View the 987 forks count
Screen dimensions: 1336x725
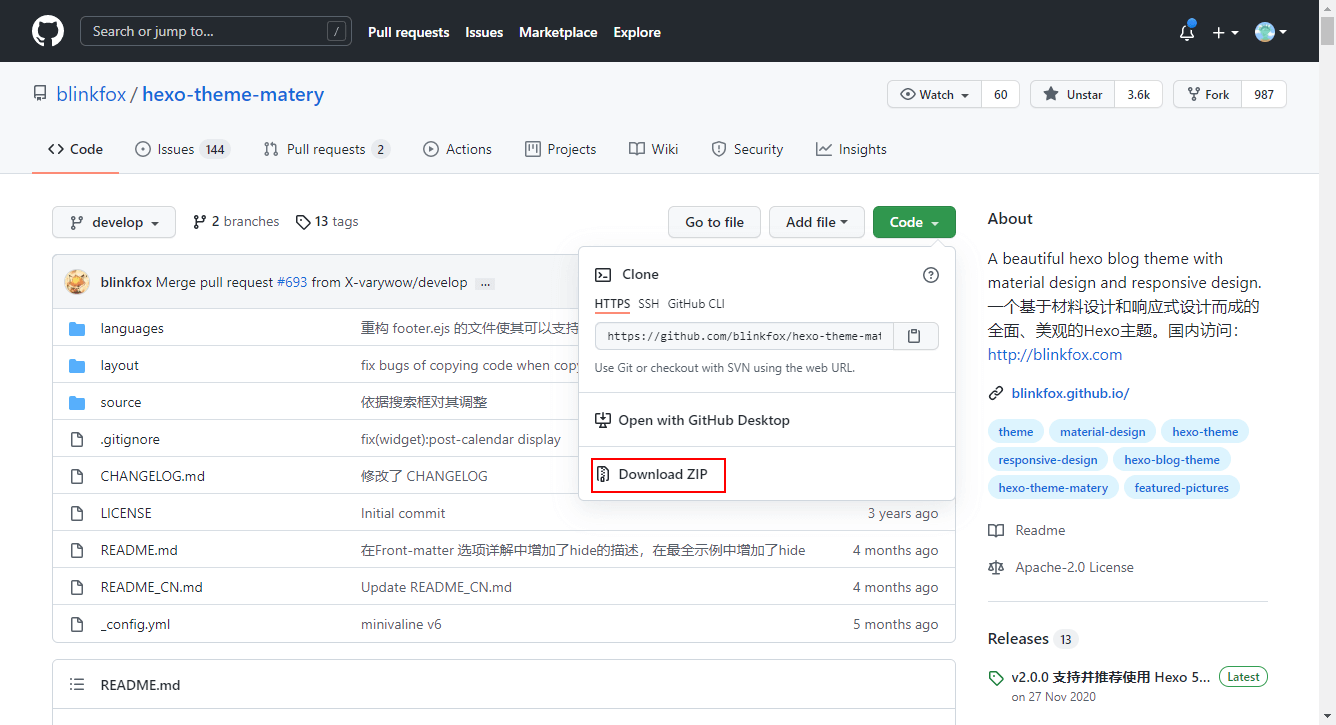pyautogui.click(x=1264, y=94)
